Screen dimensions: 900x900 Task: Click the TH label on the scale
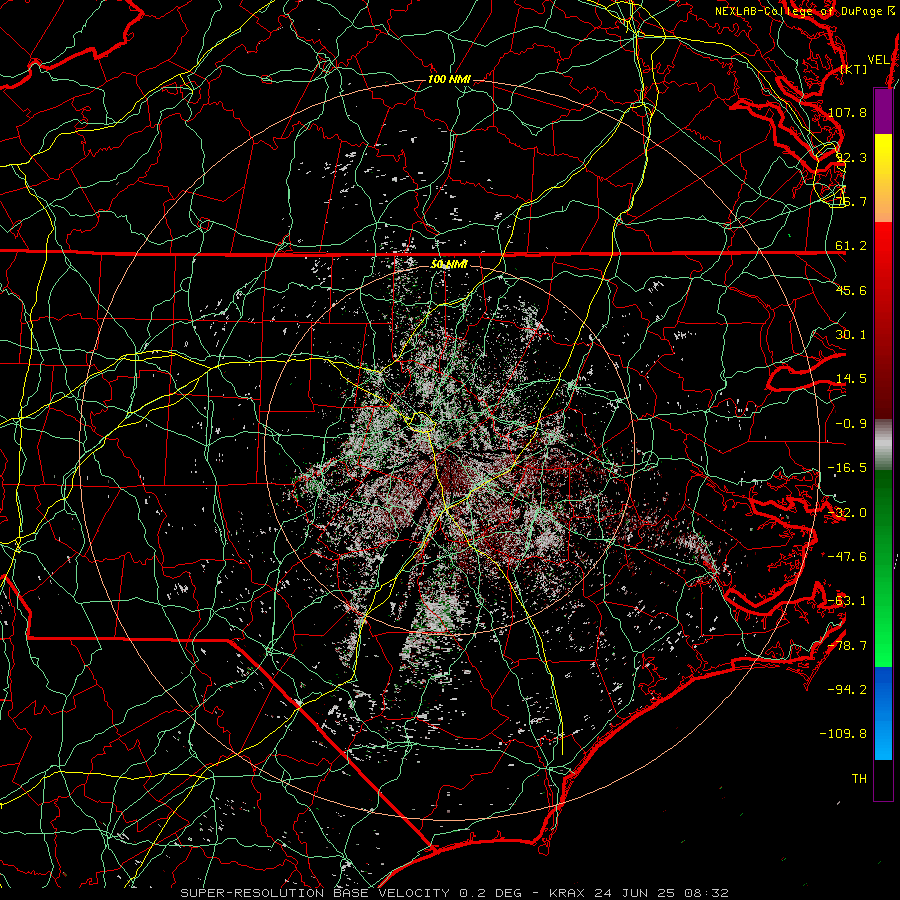point(859,779)
